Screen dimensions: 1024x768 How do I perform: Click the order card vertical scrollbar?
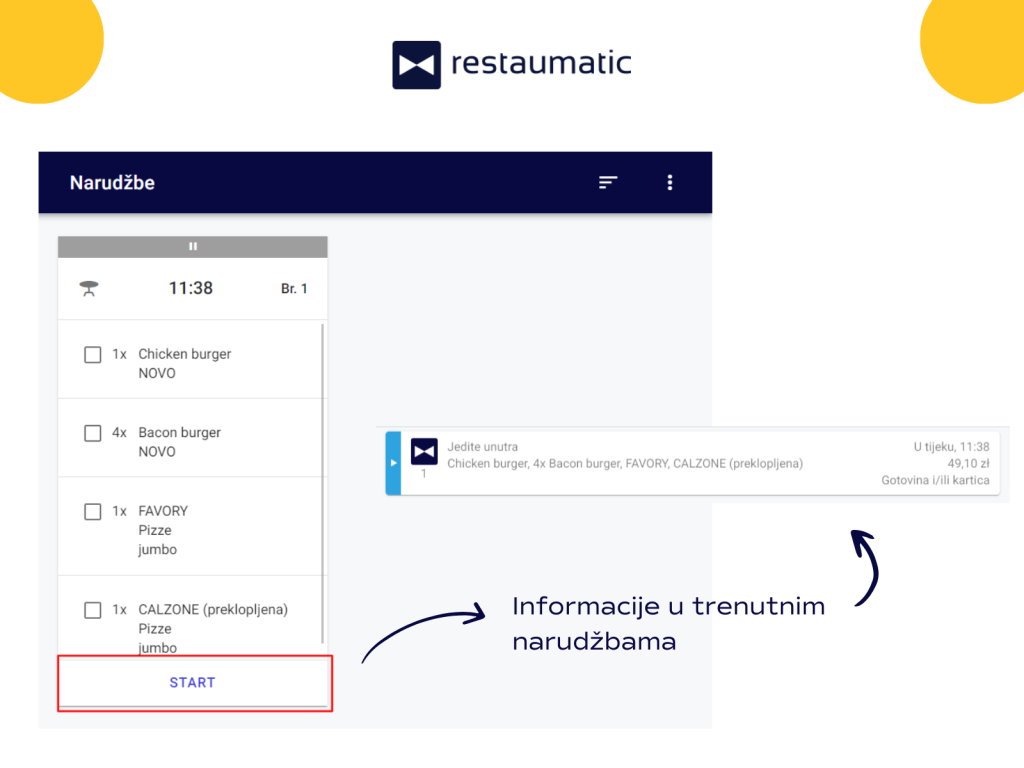323,483
